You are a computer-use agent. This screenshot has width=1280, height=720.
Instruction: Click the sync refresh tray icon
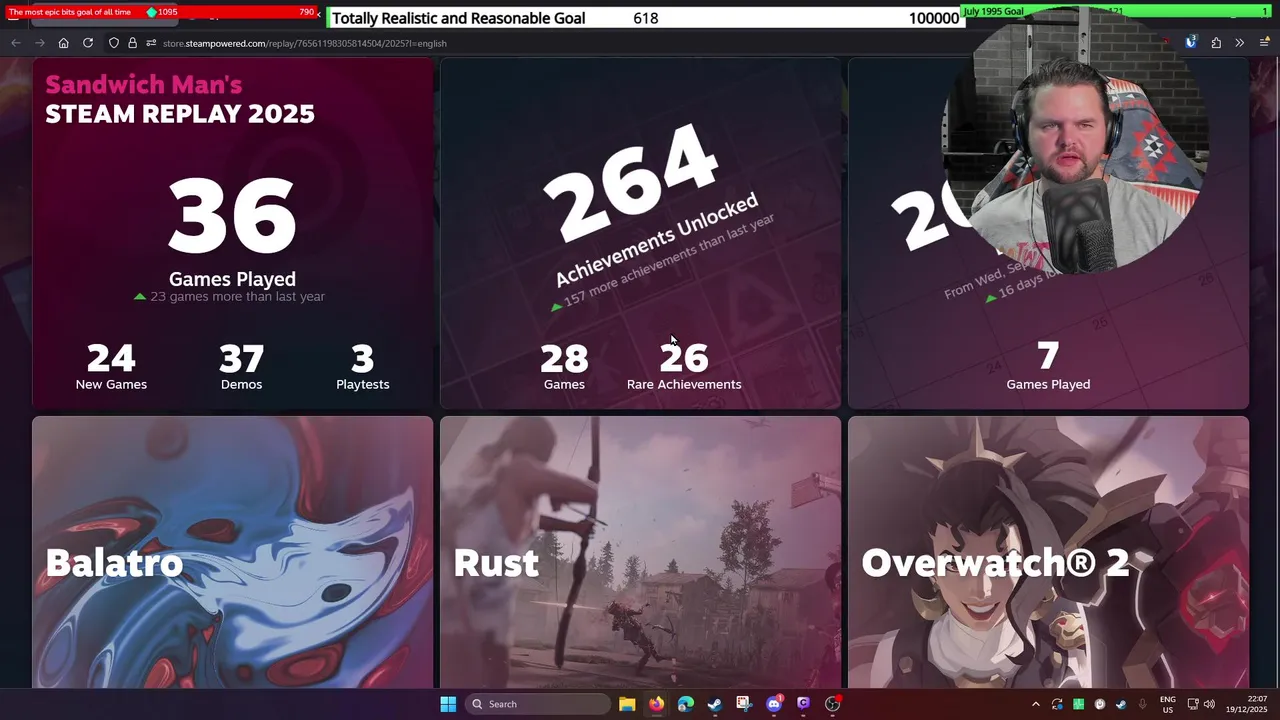pos(1057,704)
